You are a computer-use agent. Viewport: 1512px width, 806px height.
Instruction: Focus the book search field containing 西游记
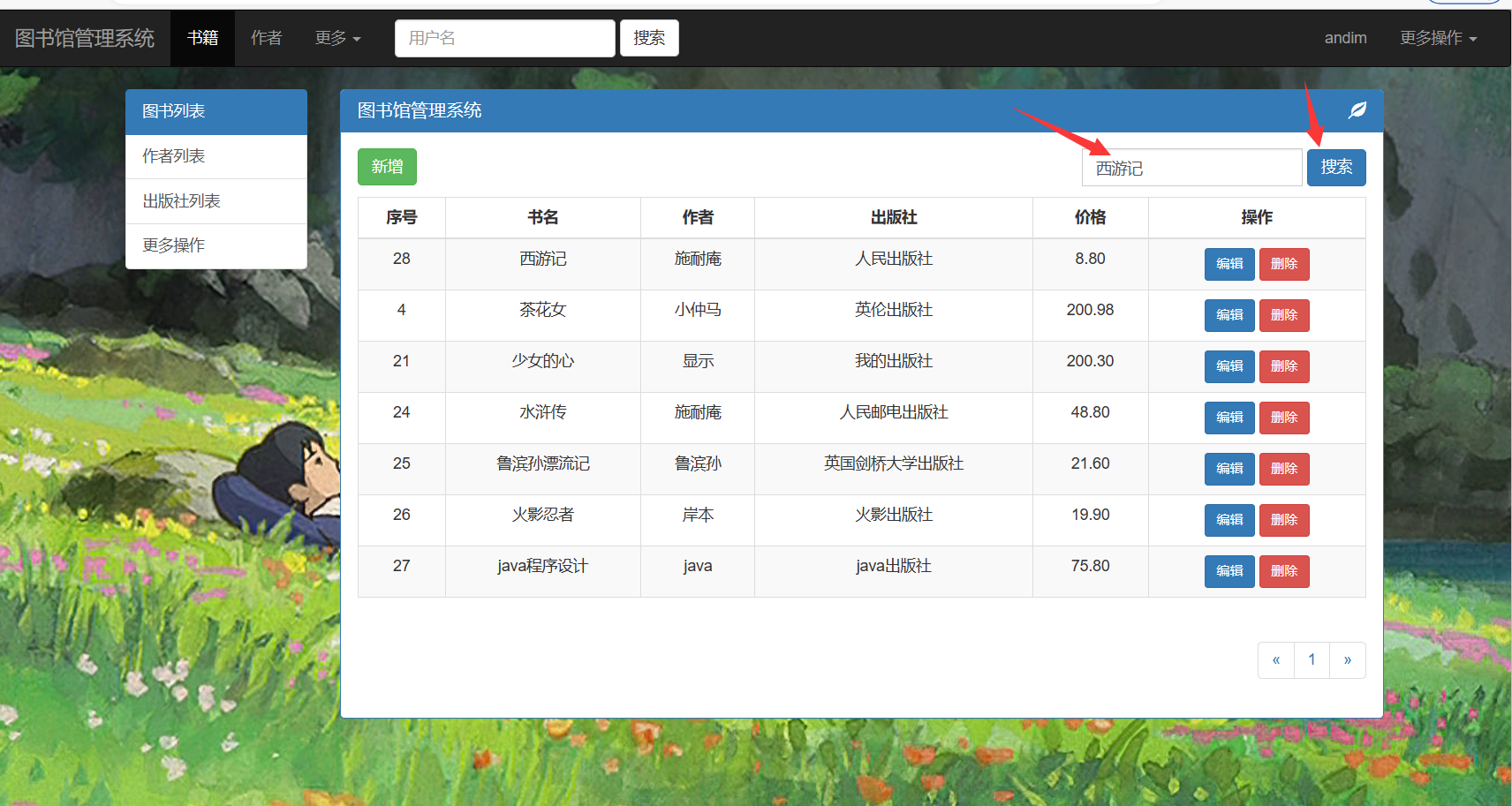1192,168
